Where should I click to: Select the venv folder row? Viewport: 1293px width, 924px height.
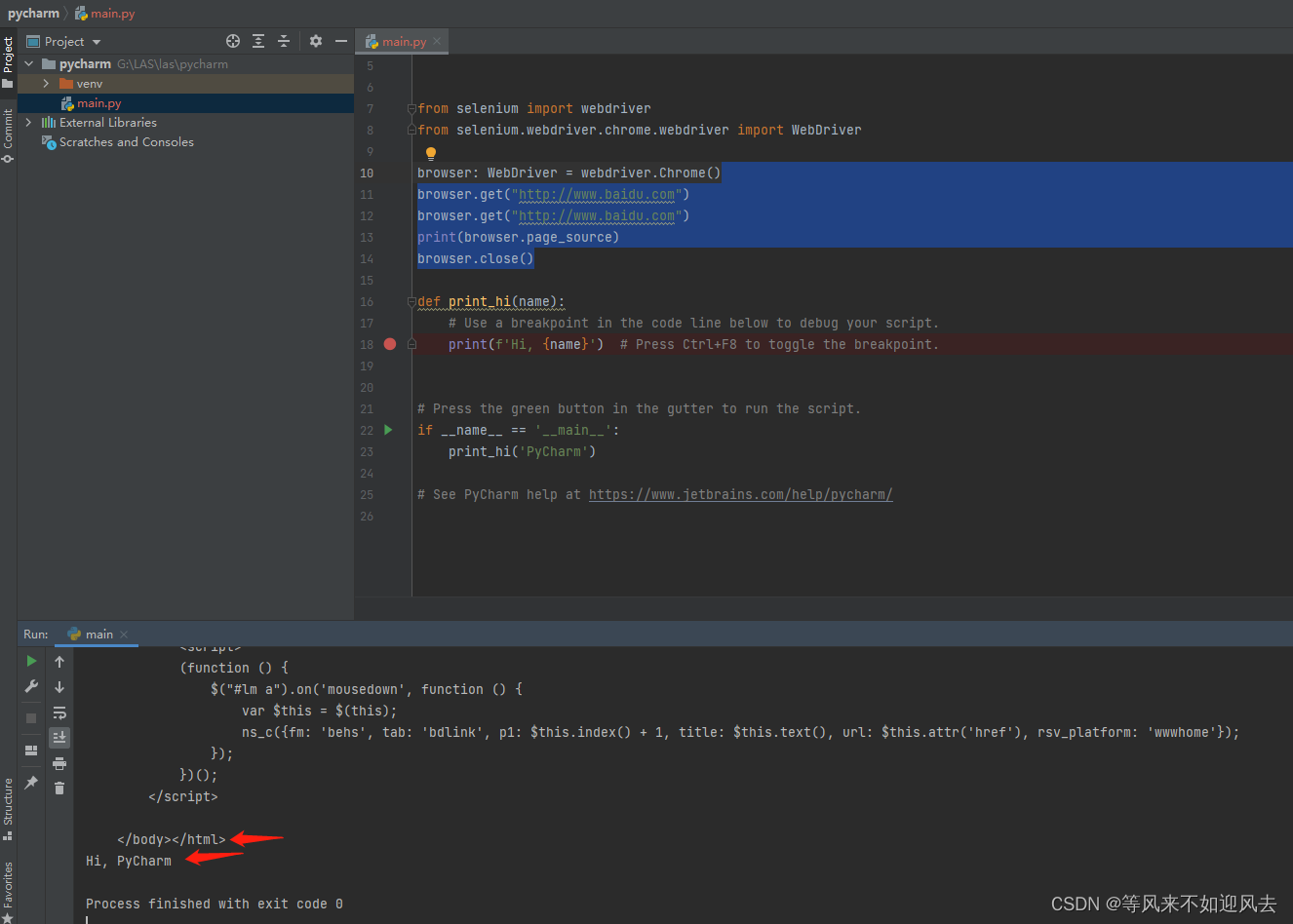click(185, 84)
